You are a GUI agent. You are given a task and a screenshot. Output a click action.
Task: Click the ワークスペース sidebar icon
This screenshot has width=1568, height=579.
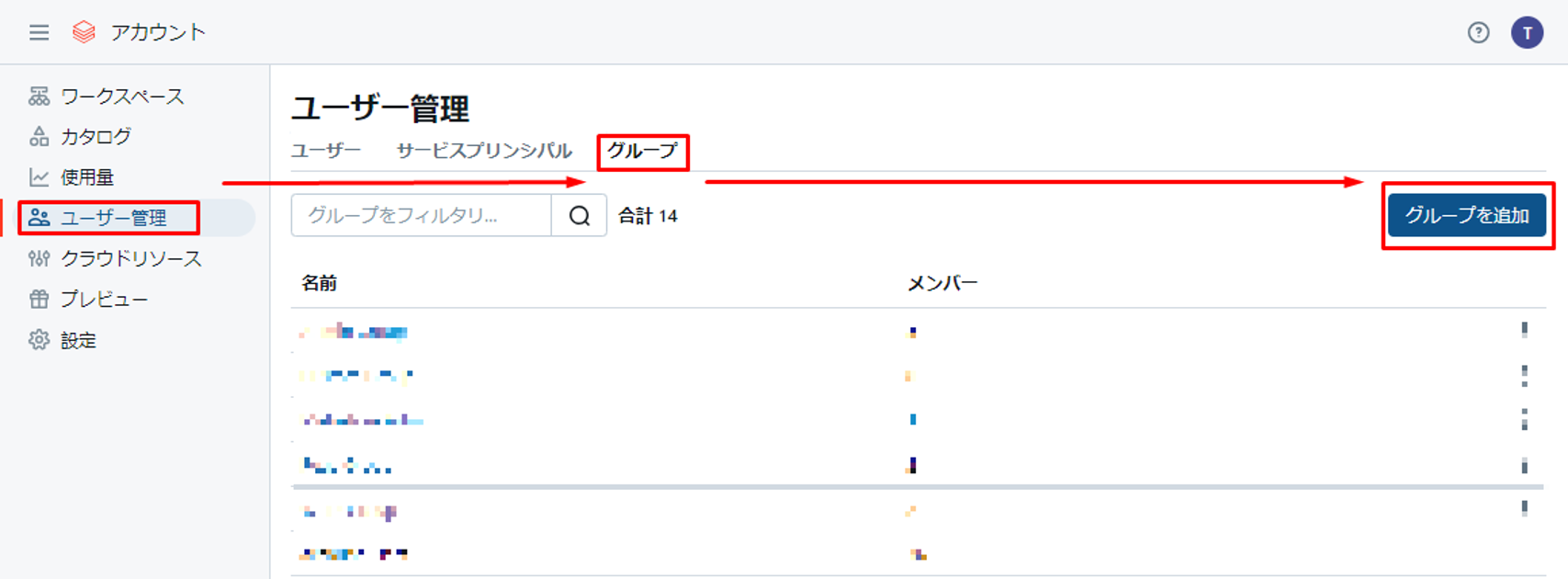click(39, 96)
